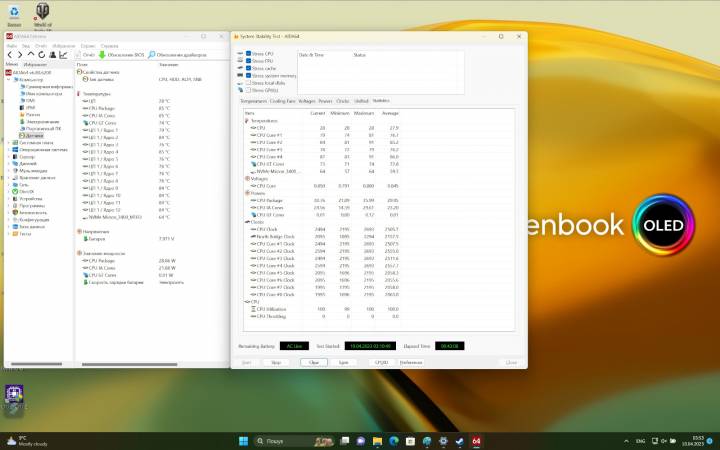Click the sensor list horizontal scrollbar in AIDA64

tap(129, 365)
